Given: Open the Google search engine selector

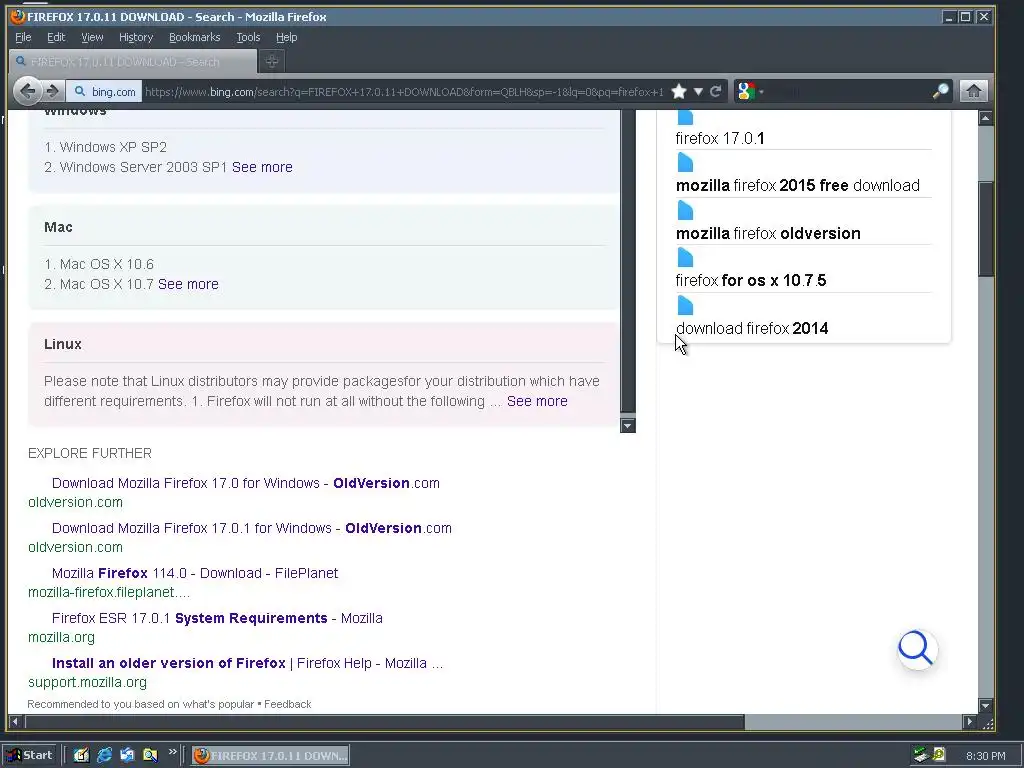Looking at the screenshot, I should point(749,91).
